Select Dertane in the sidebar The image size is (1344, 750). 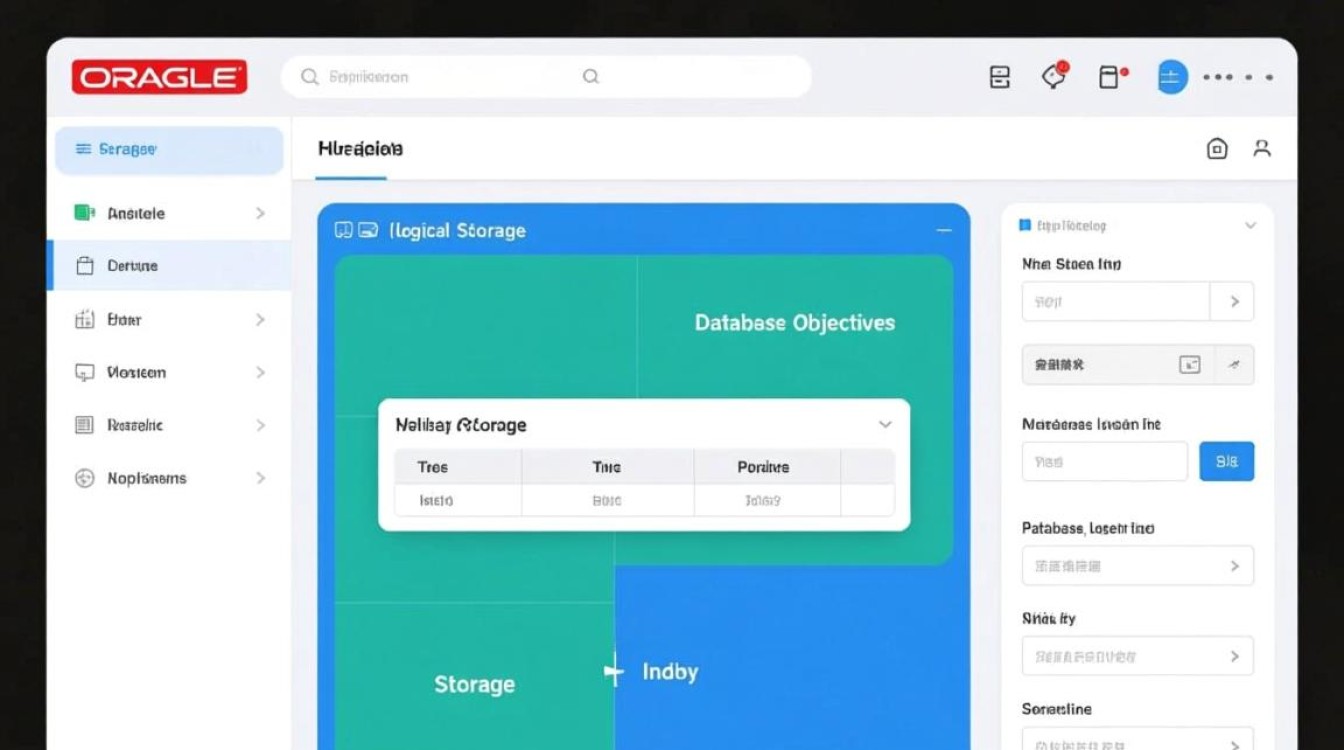(x=132, y=266)
